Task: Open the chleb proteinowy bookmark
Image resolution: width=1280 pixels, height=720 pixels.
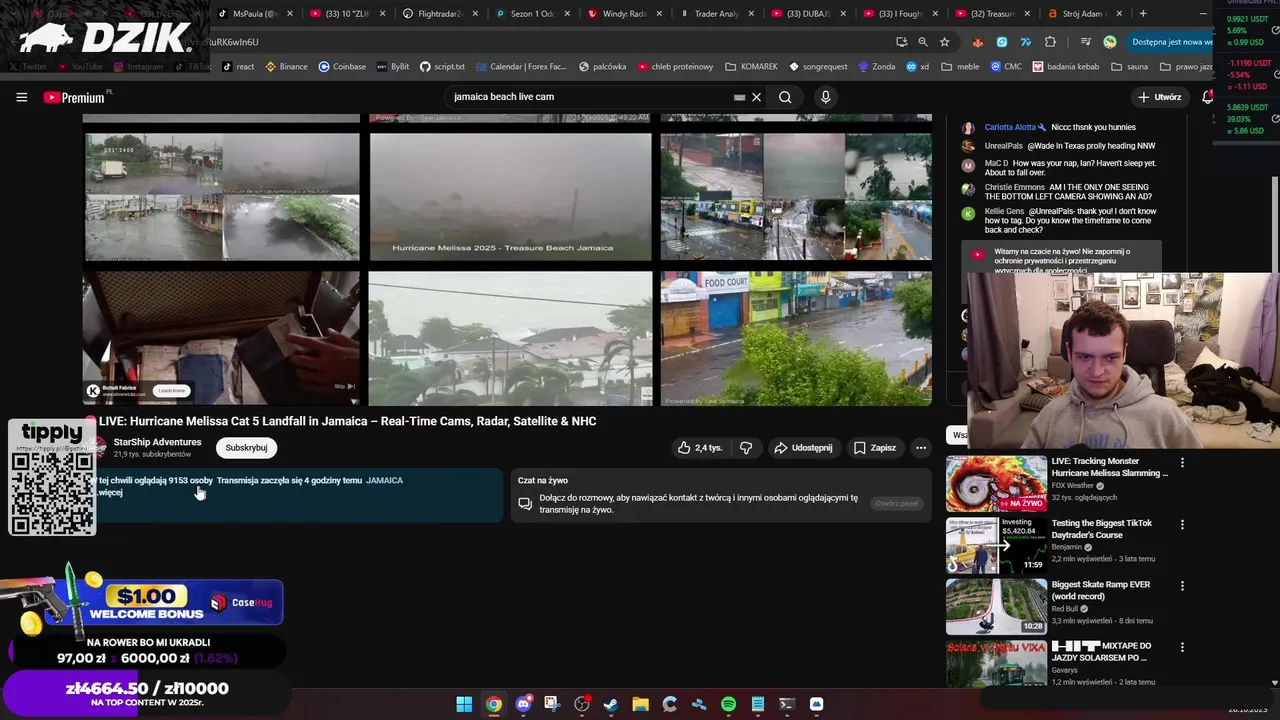Action: pyautogui.click(x=675, y=67)
